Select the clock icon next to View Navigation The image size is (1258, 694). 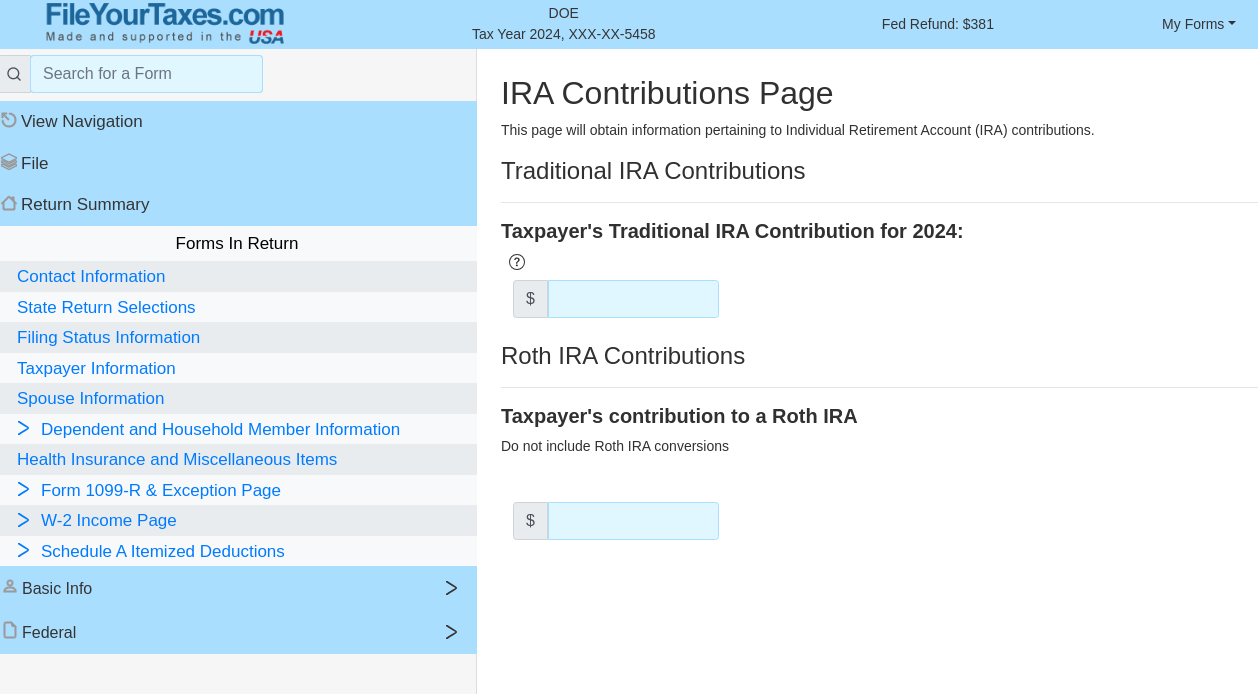pos(9,119)
